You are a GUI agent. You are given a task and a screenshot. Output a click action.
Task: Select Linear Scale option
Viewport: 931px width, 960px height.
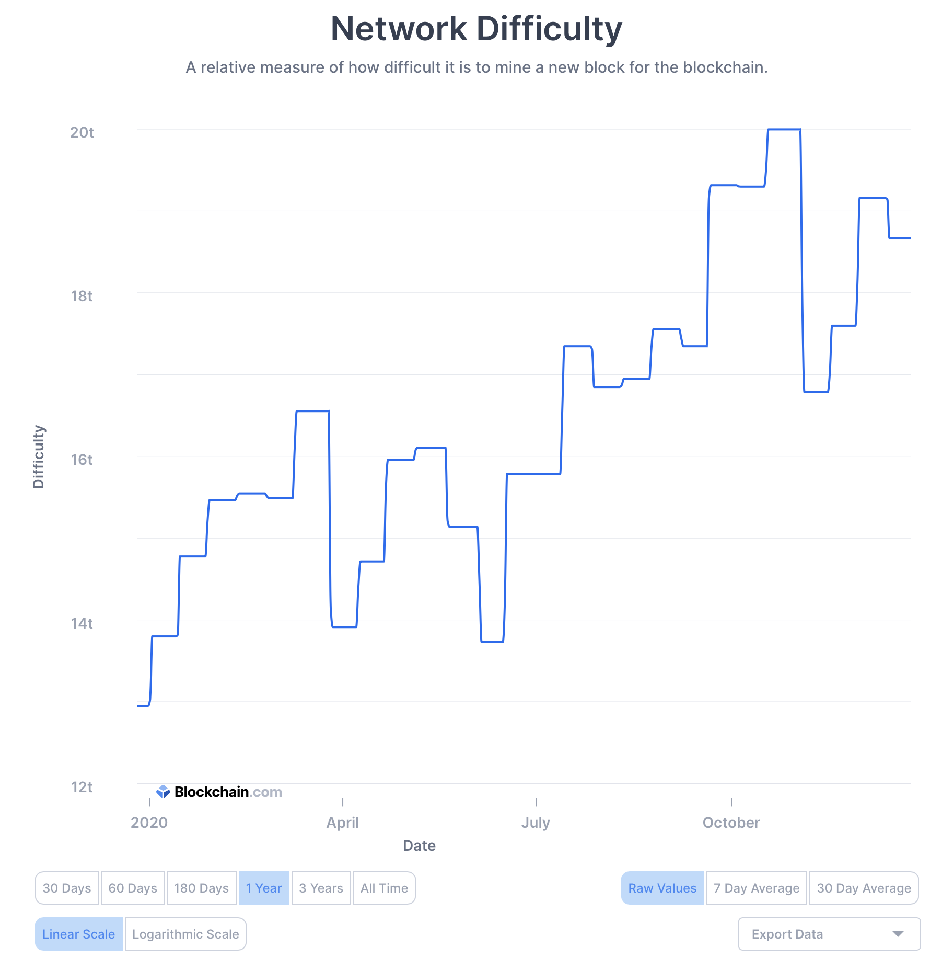click(78, 934)
